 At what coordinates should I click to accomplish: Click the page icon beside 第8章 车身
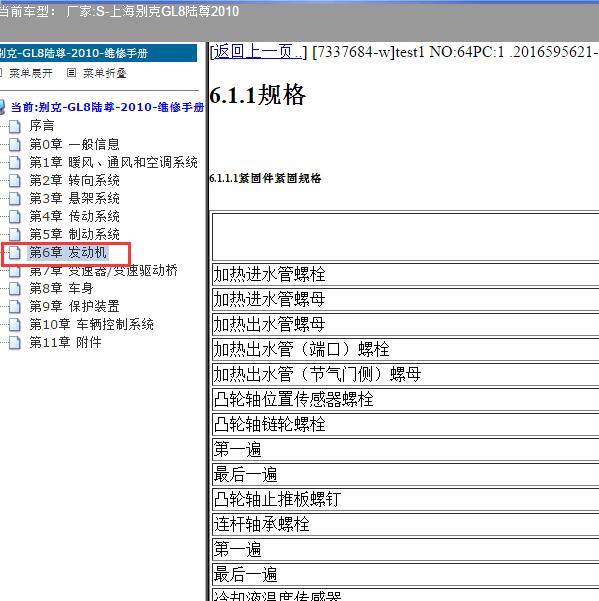point(15,288)
